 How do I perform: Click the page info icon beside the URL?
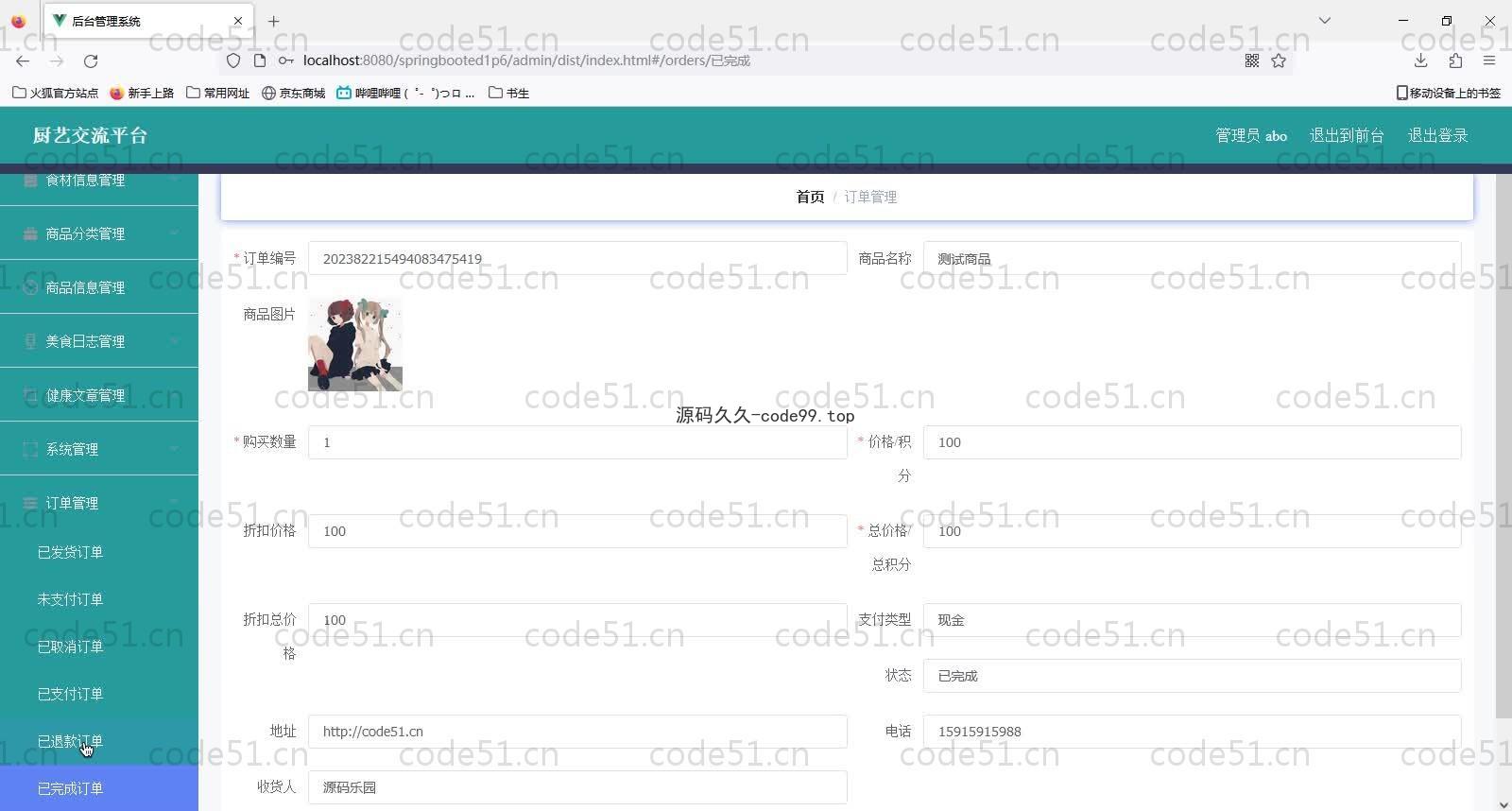tap(260, 60)
